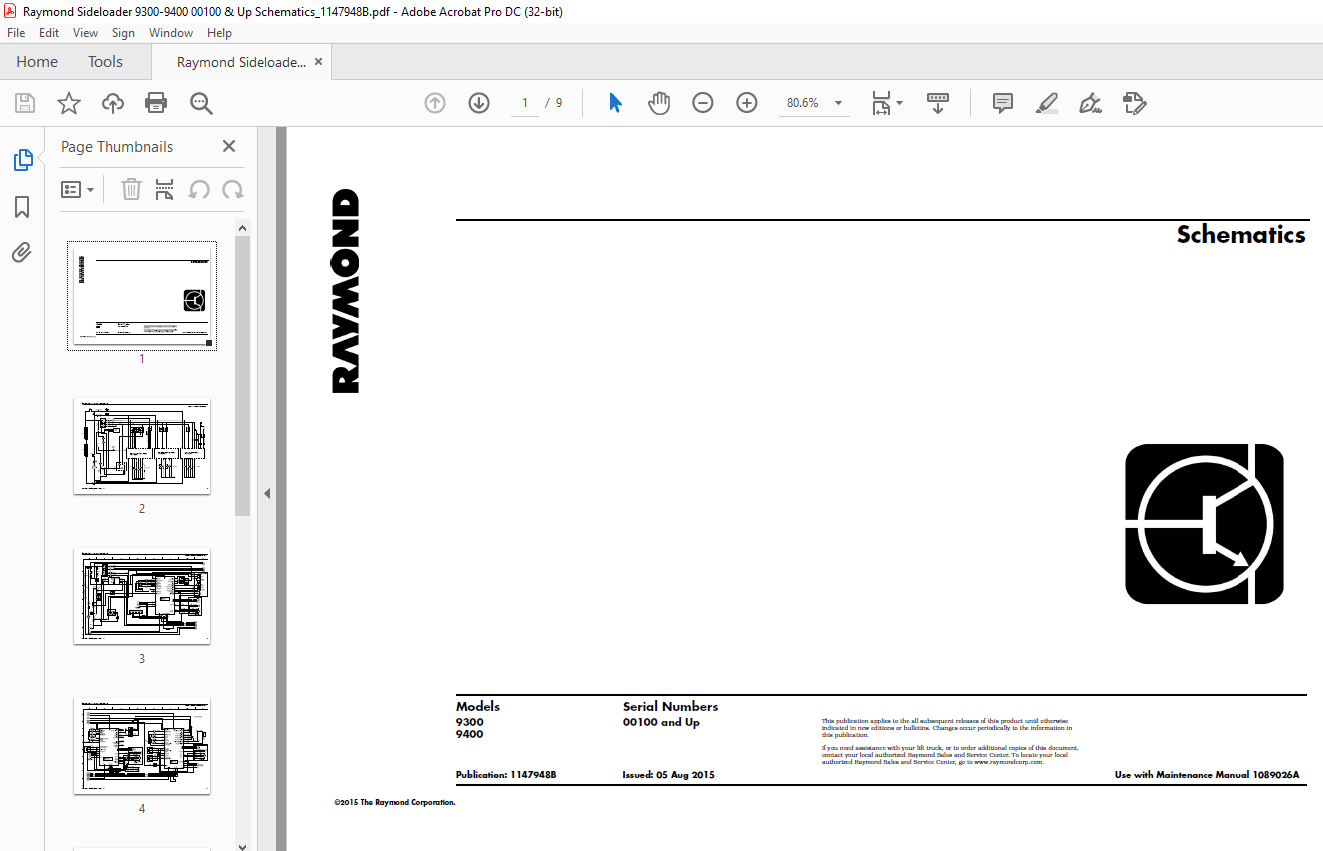The height and width of the screenshot is (851, 1323).
Task: Add a comment sticky note
Action: point(1003,103)
